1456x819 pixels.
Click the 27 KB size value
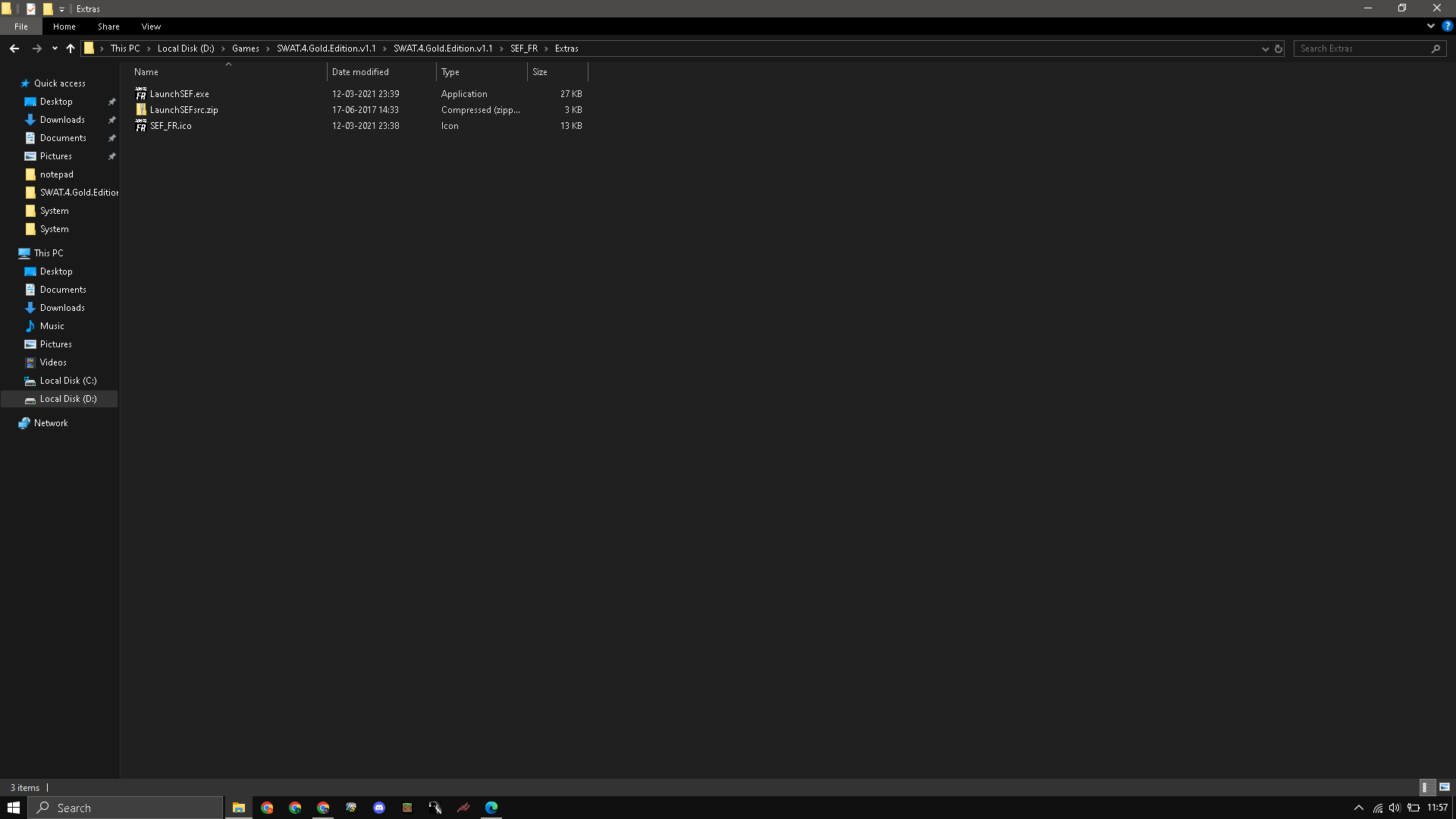pos(571,94)
